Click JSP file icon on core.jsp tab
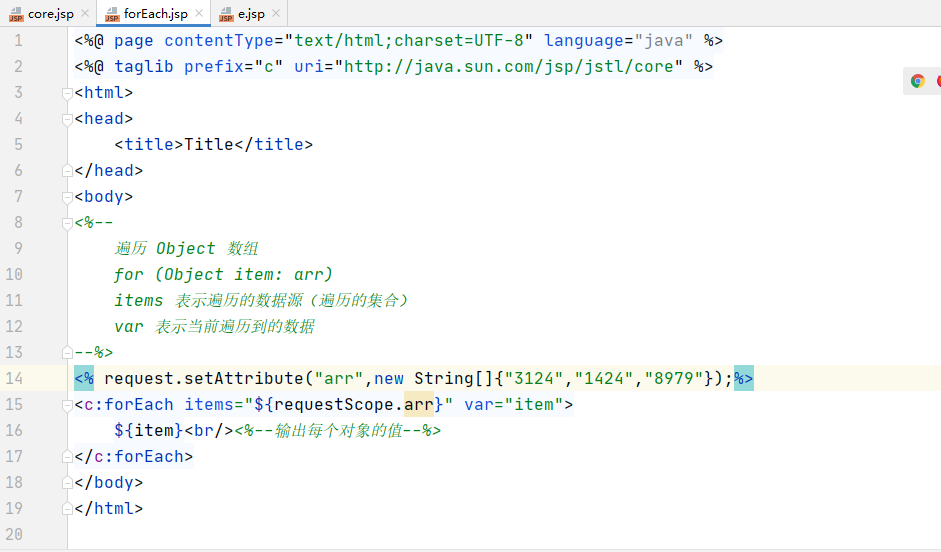Image resolution: width=941 pixels, height=552 pixels. (x=16, y=14)
